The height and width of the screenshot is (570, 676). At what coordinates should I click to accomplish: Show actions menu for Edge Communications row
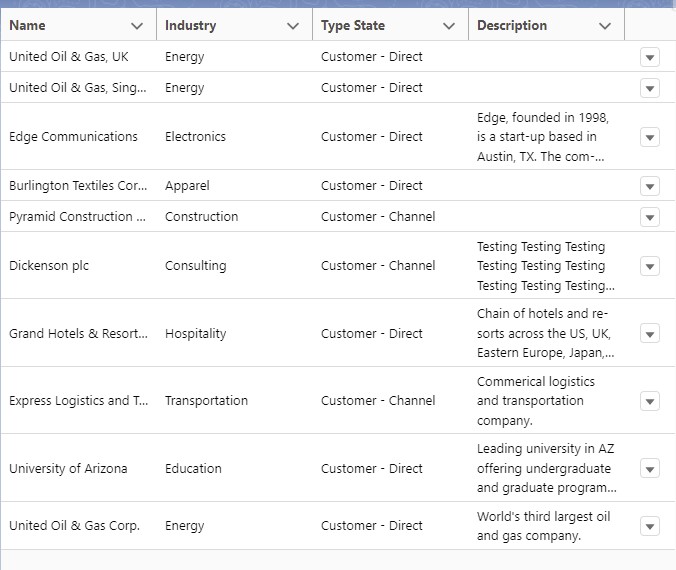[650, 137]
